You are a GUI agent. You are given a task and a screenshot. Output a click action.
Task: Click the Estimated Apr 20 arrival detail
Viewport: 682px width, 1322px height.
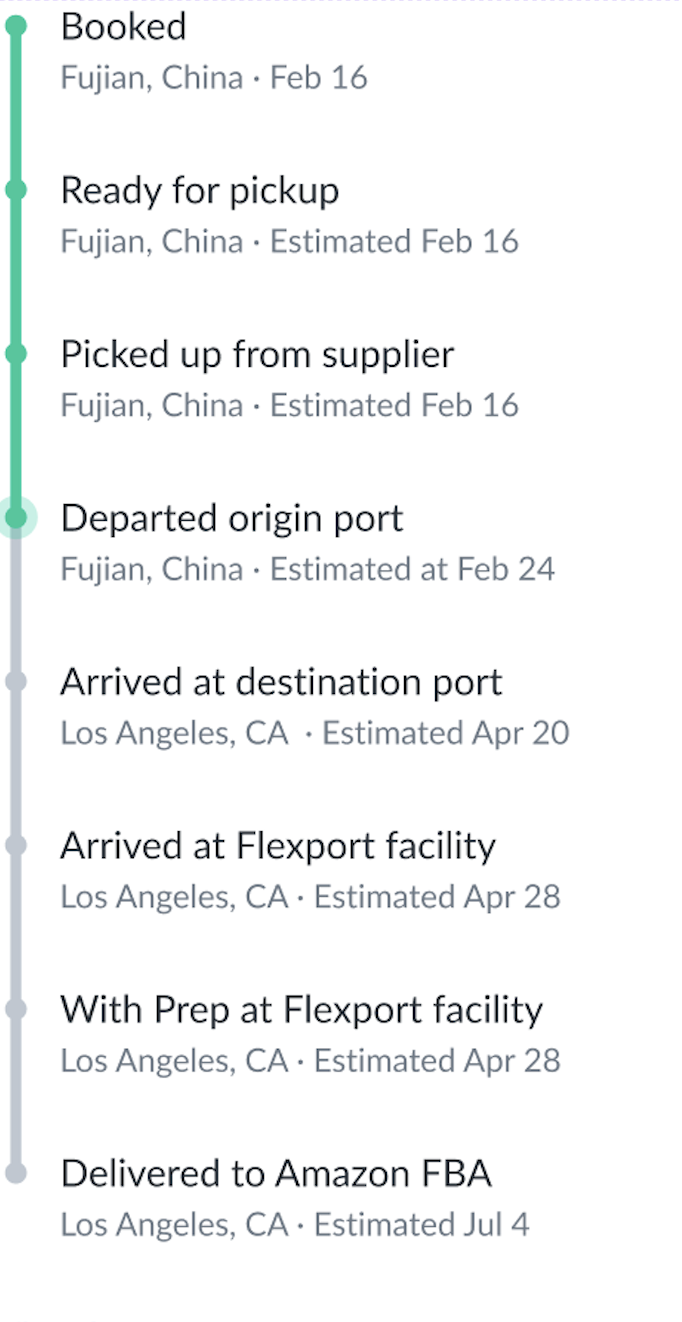click(x=445, y=733)
